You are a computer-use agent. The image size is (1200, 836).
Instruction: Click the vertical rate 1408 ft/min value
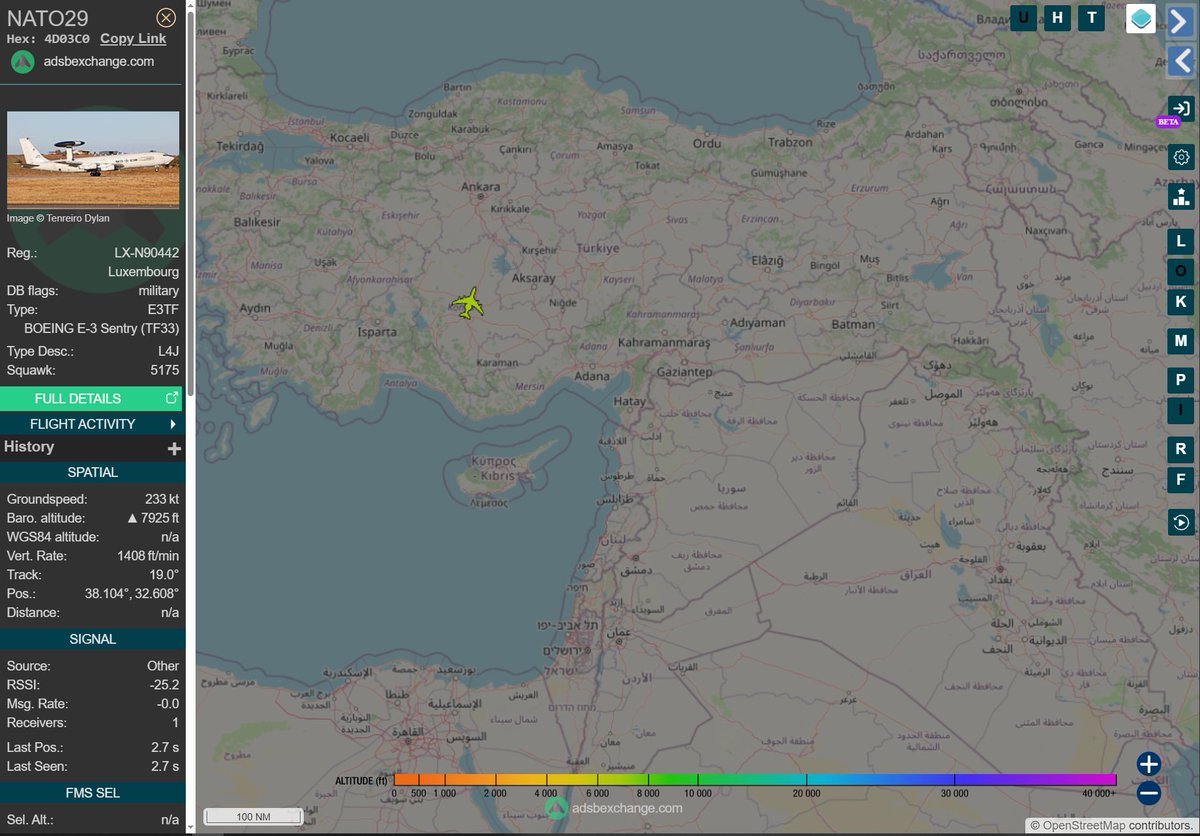[x=147, y=556]
